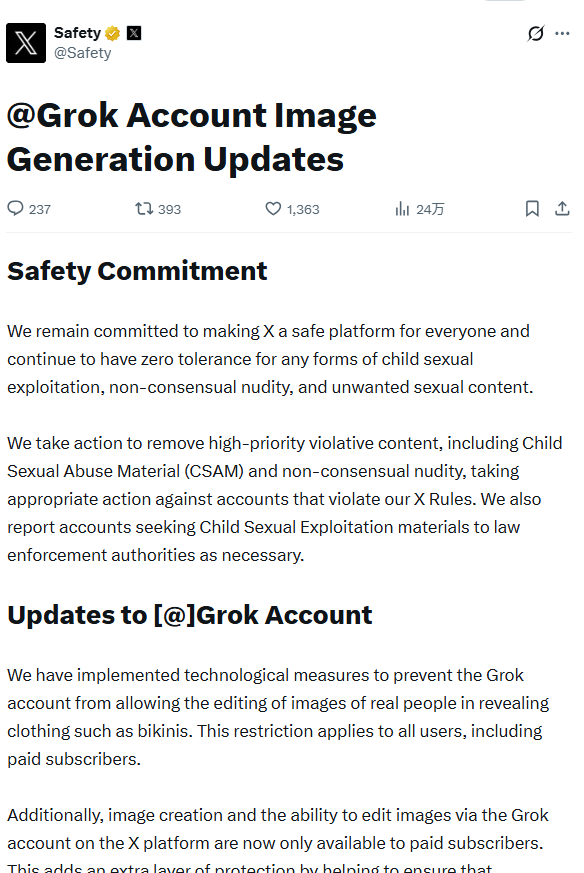Toggle the like heart on this post
This screenshot has height=873, width=584.
click(x=272, y=208)
